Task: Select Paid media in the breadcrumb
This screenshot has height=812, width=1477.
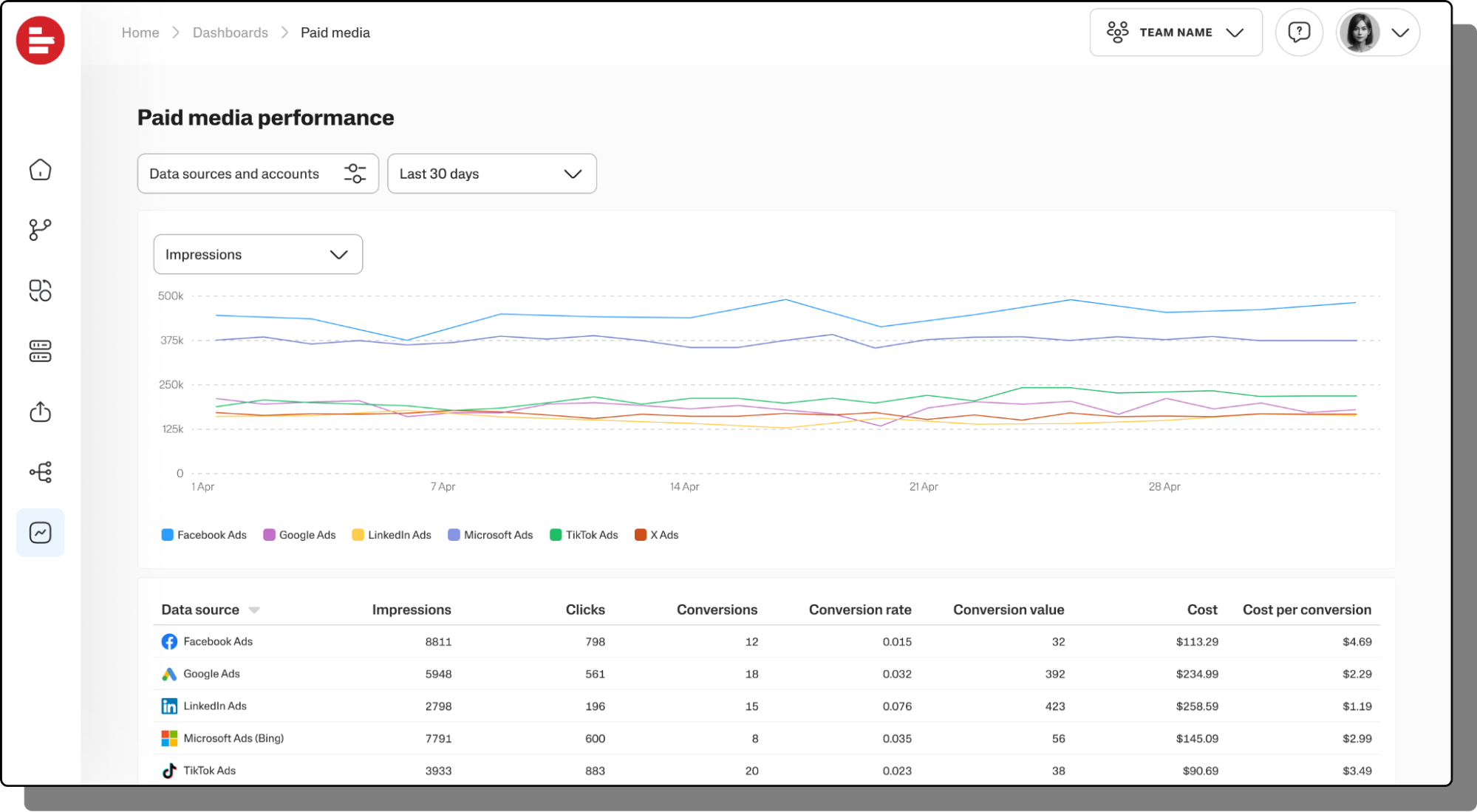Action: (335, 33)
